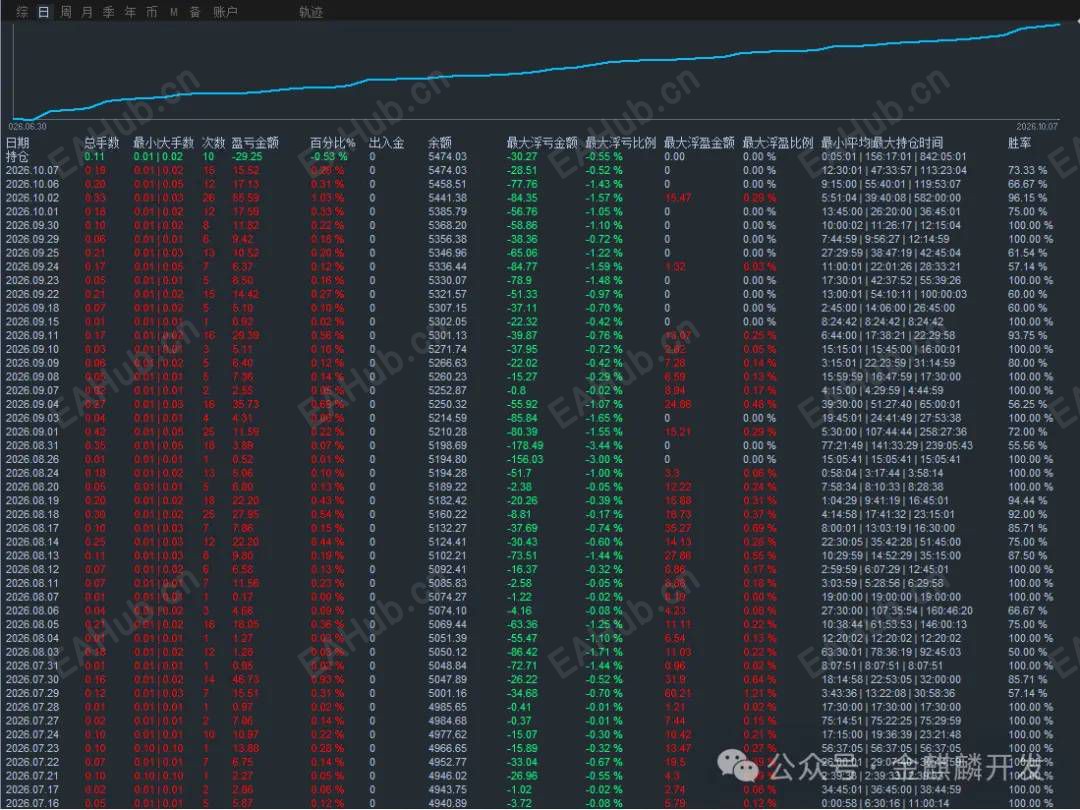Select the 2026.09.30 date cell
This screenshot has height=810, width=1080.
point(32,225)
